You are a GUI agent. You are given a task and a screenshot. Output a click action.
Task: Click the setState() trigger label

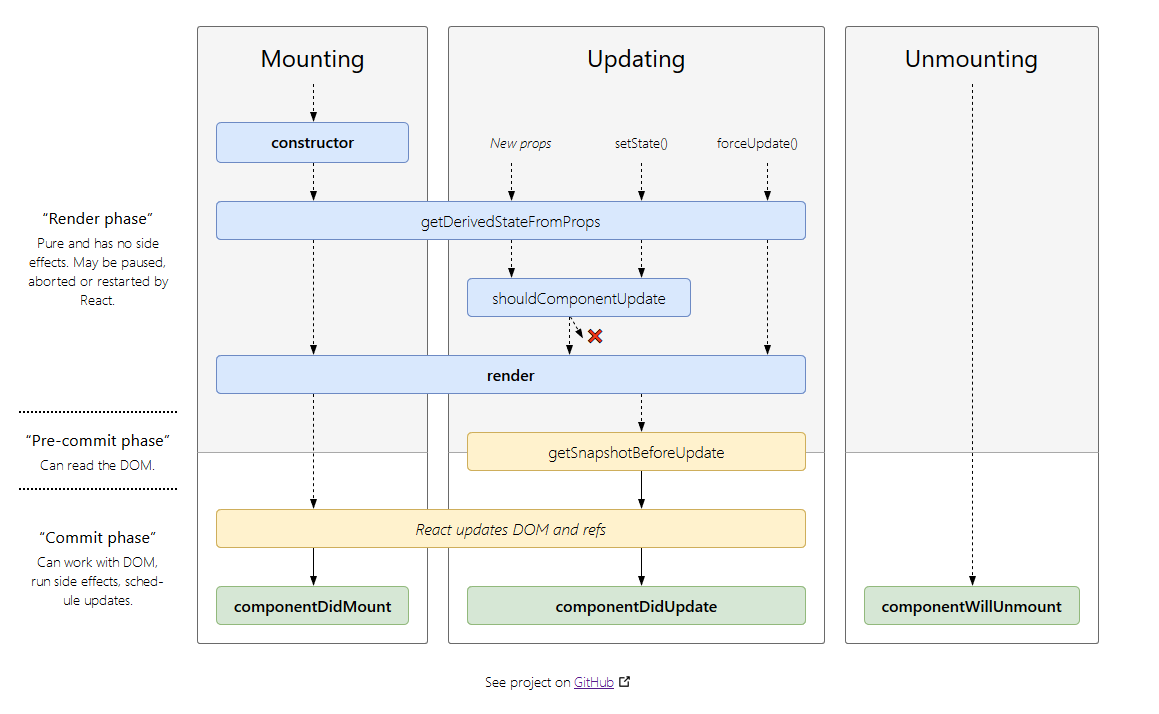(641, 143)
